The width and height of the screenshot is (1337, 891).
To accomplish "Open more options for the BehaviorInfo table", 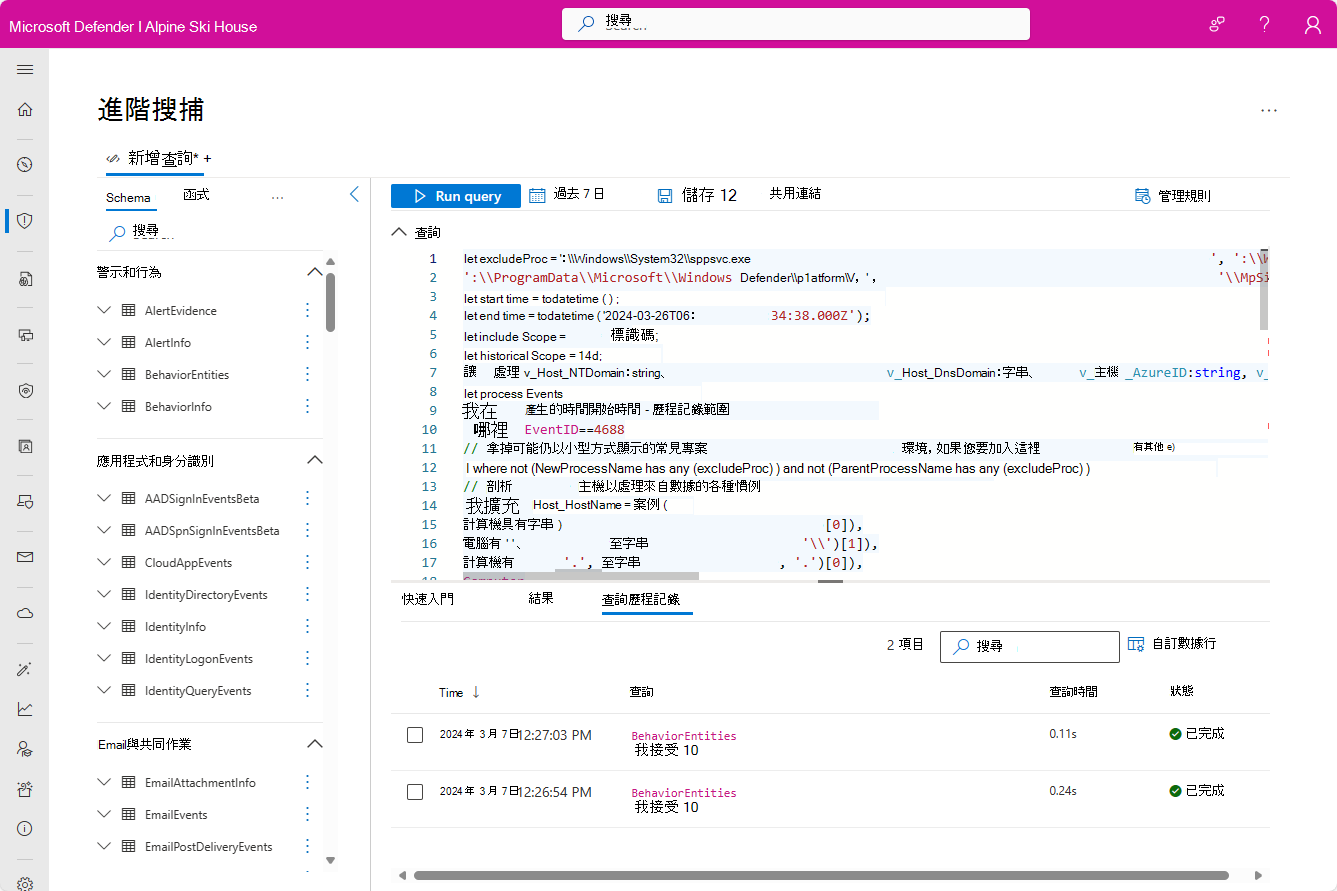I will pos(308,407).
